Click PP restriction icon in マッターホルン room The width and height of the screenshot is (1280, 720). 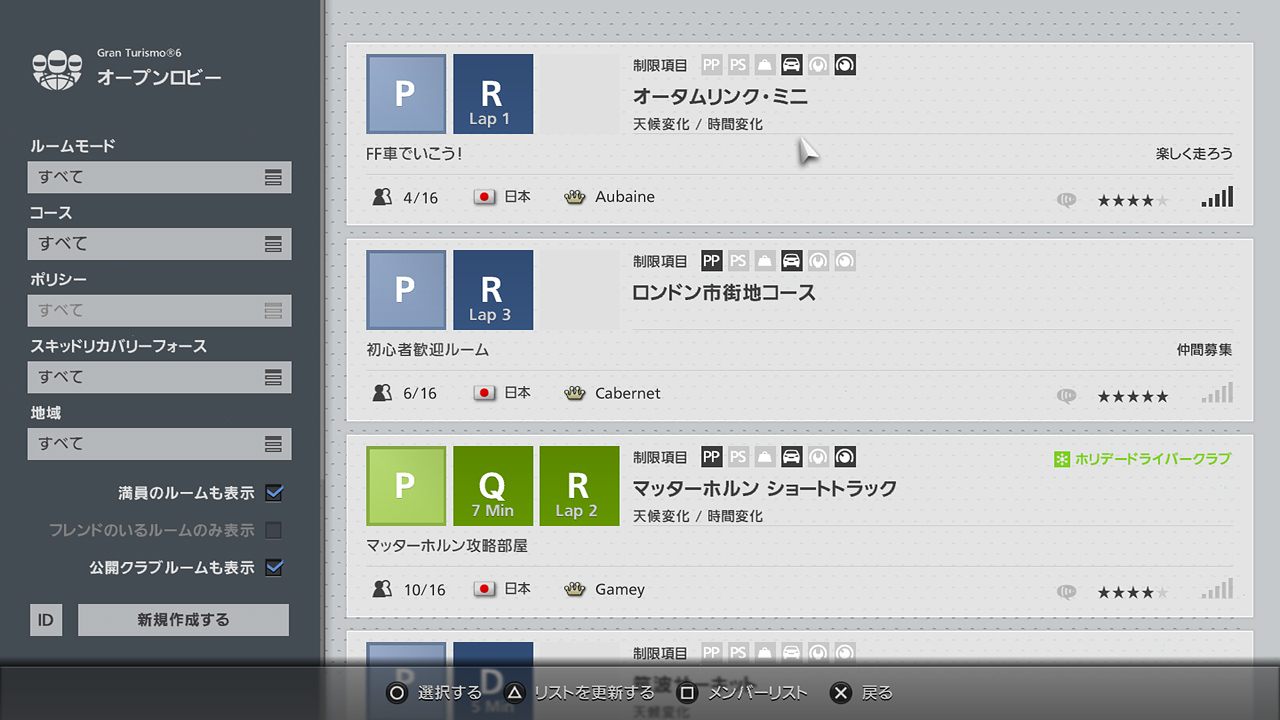712,457
